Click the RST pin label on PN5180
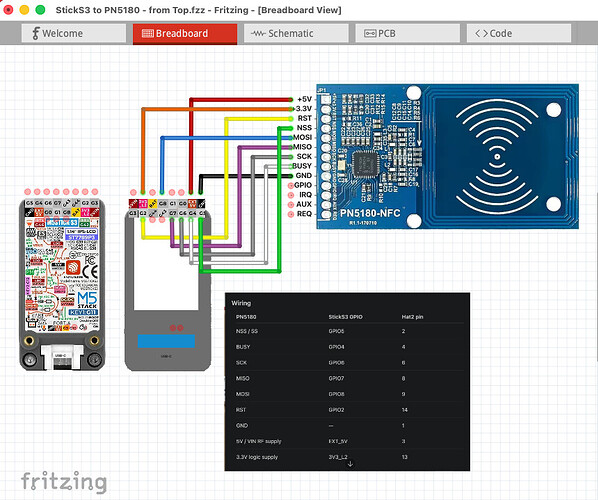 pyautogui.click(x=305, y=118)
